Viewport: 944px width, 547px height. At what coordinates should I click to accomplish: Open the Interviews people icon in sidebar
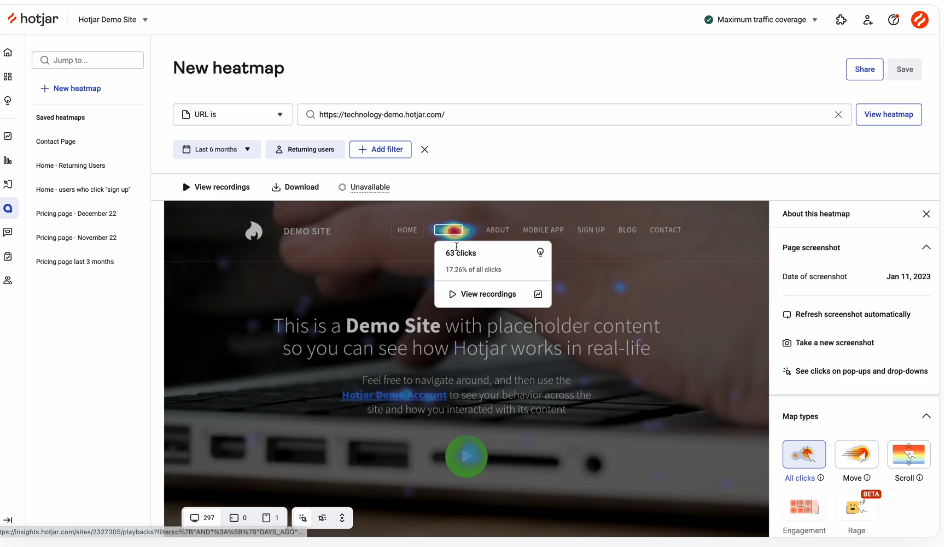(x=8, y=280)
